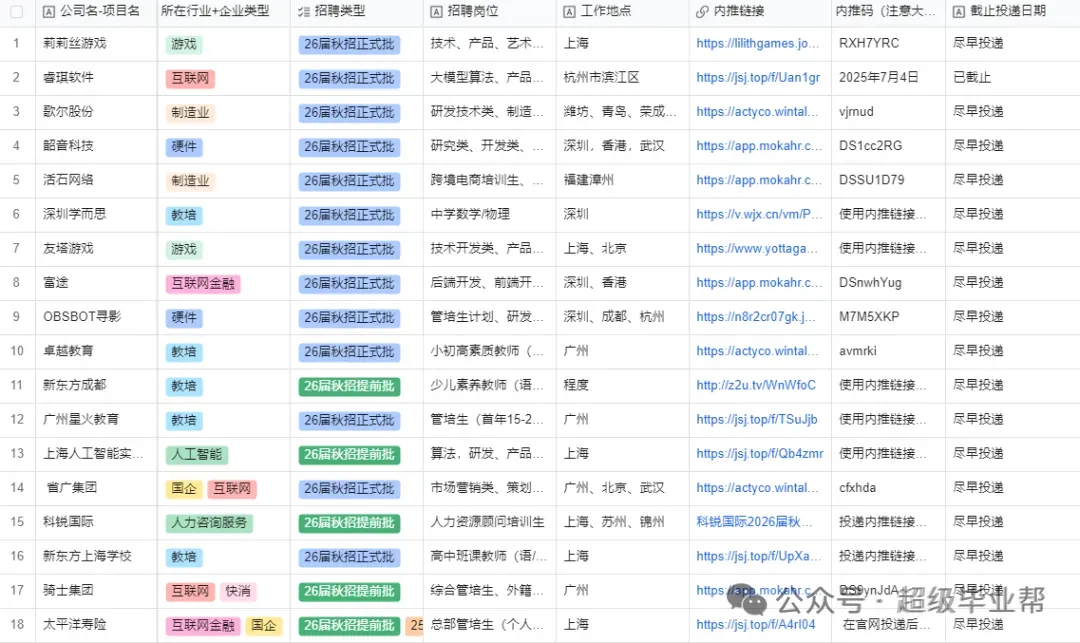1080x643 pixels.
Task: Select the 杭州市滨江区 location cell
Action: 623,78
